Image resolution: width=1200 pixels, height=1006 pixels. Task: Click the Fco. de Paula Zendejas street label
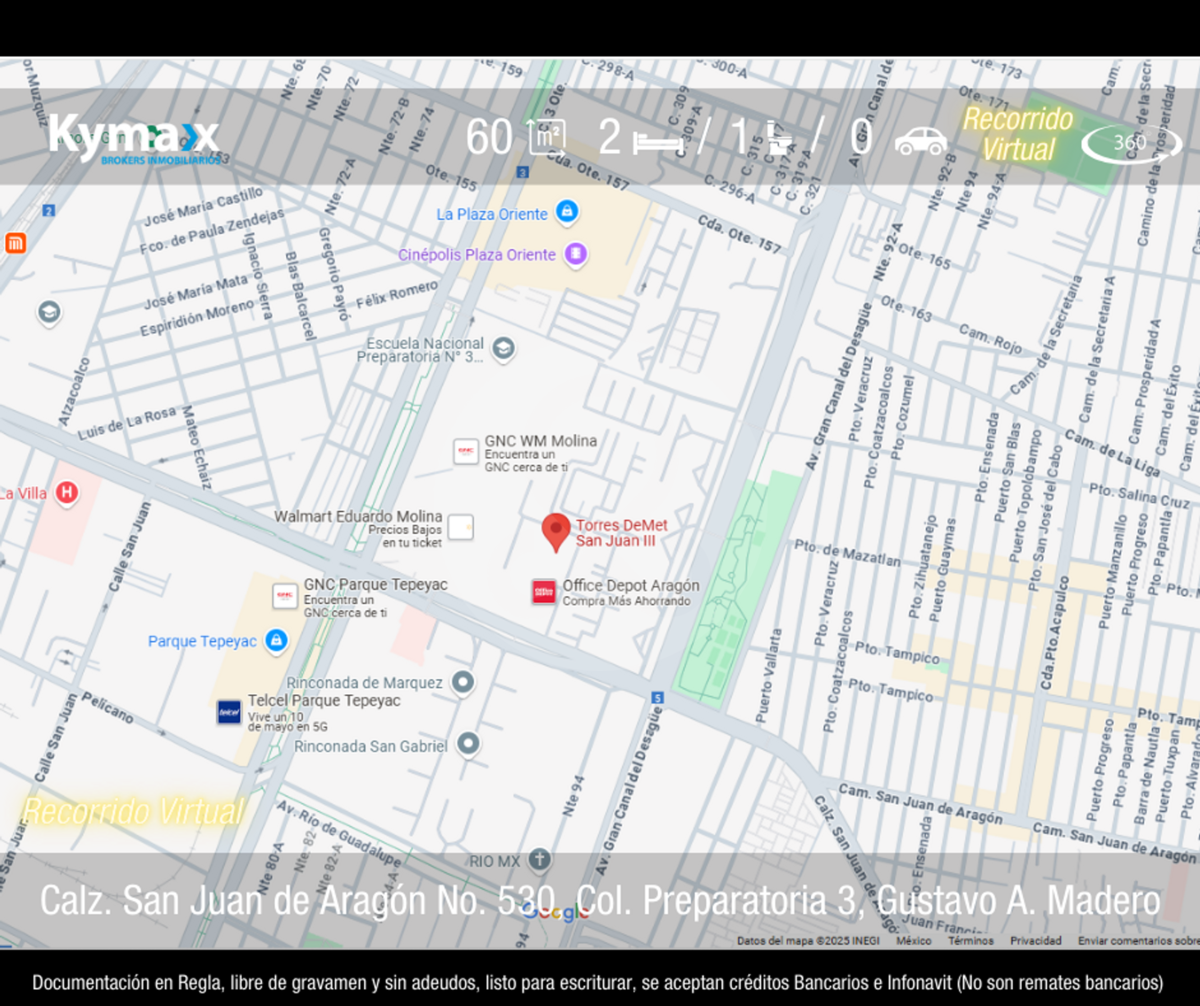click(x=212, y=233)
